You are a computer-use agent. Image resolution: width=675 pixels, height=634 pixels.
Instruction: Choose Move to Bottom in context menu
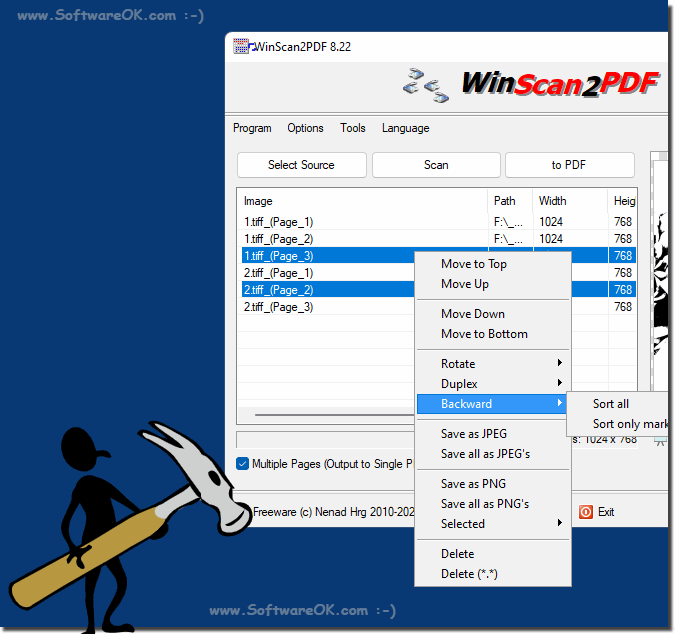point(493,334)
